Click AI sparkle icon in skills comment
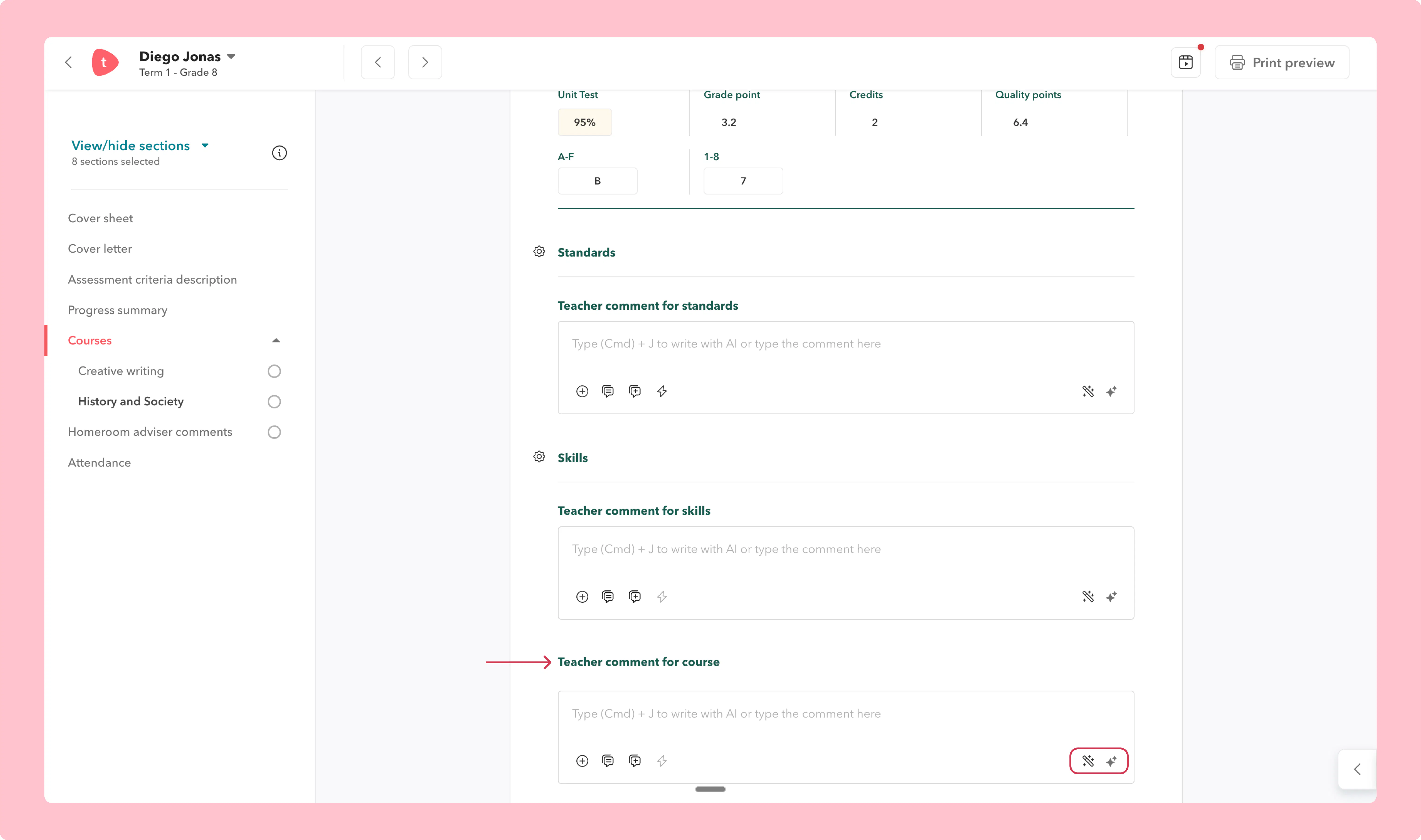 pyautogui.click(x=1112, y=597)
